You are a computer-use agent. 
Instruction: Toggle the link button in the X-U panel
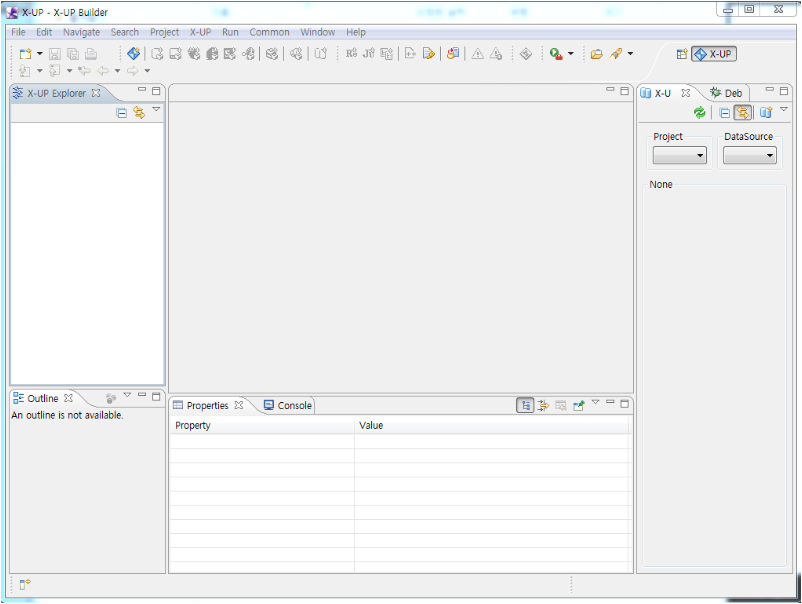(x=743, y=113)
